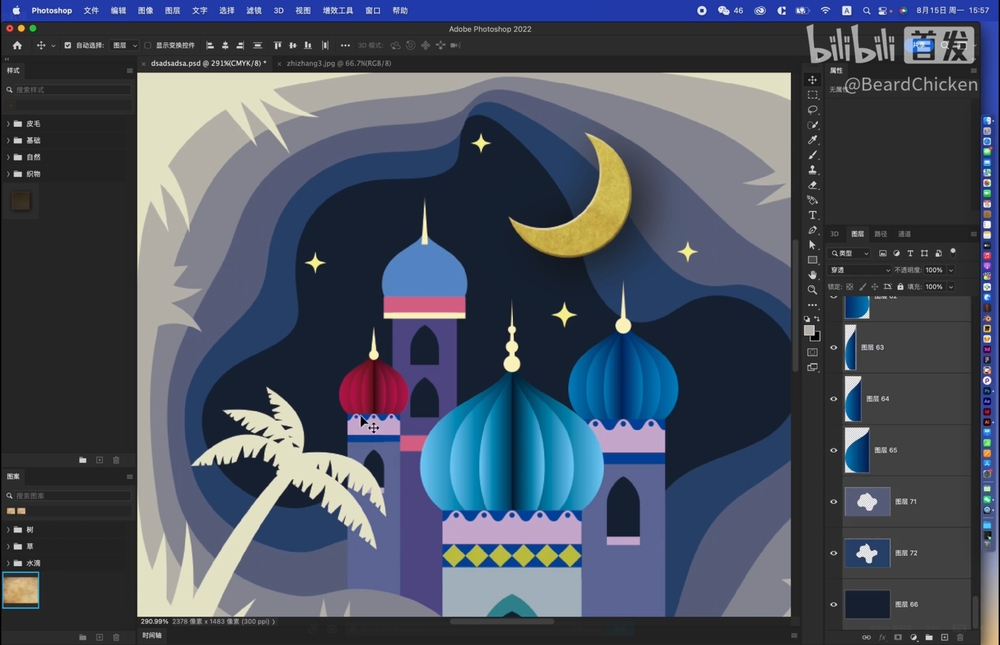
Task: Expand the 皮毛 styles folder
Action: tap(8, 124)
